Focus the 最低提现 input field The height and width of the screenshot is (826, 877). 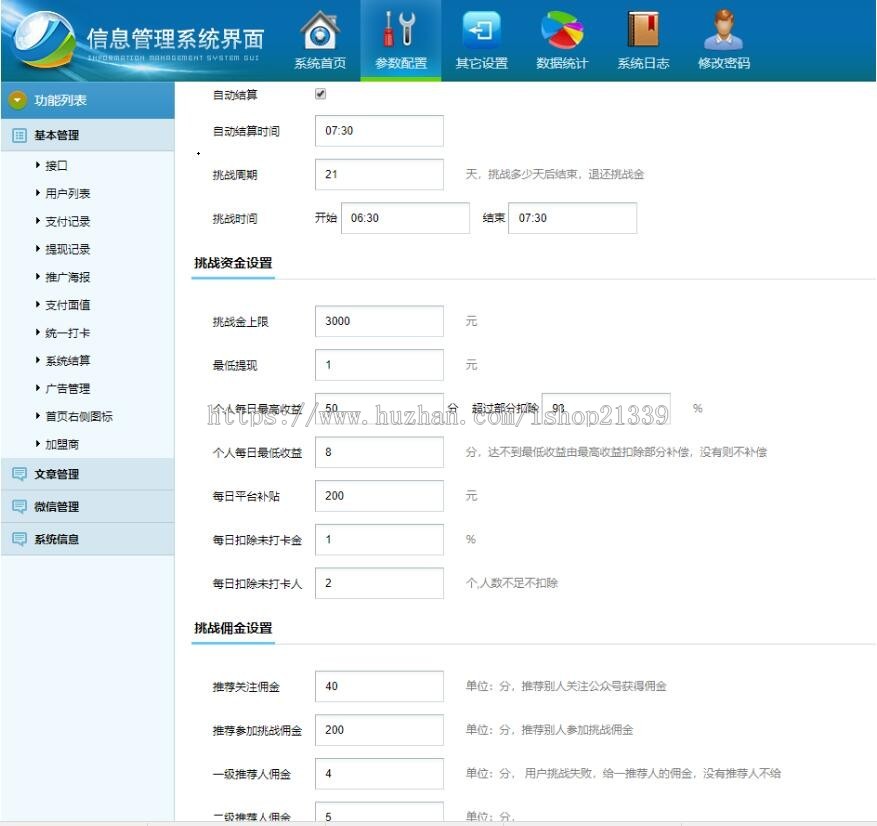click(379, 365)
